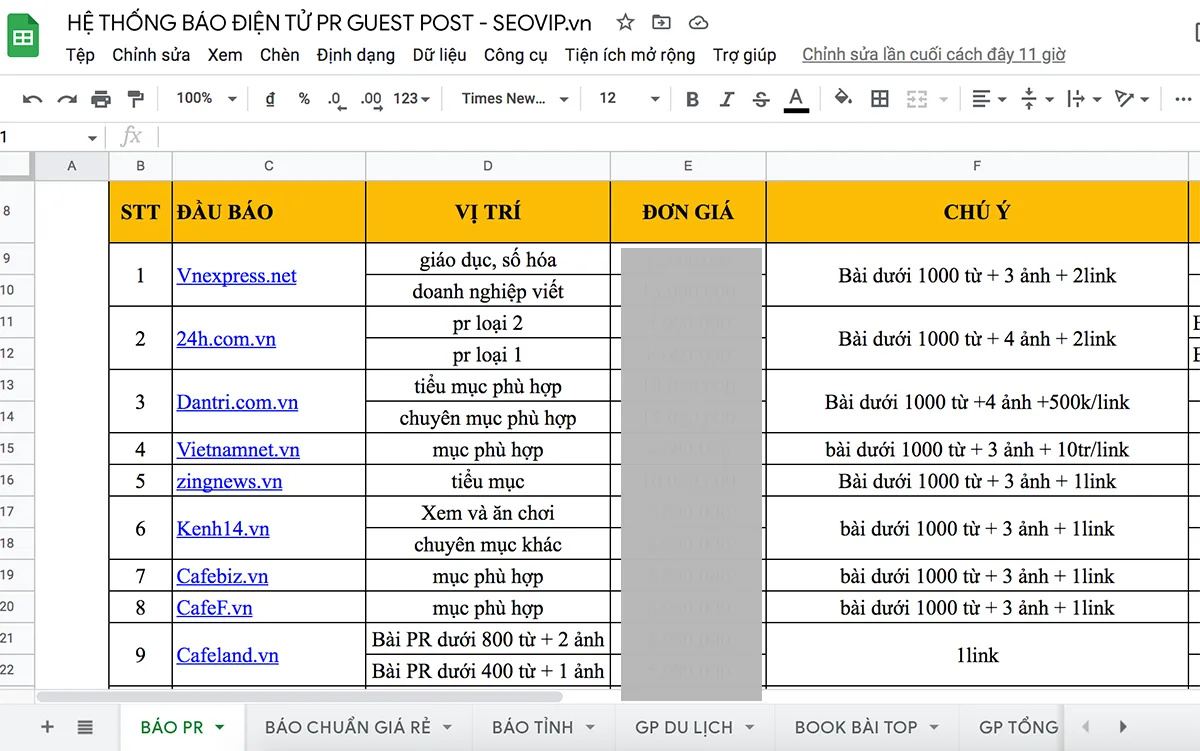The height and width of the screenshot is (751, 1200).
Task: Open the Trợ giúp menu
Action: pyautogui.click(x=745, y=55)
